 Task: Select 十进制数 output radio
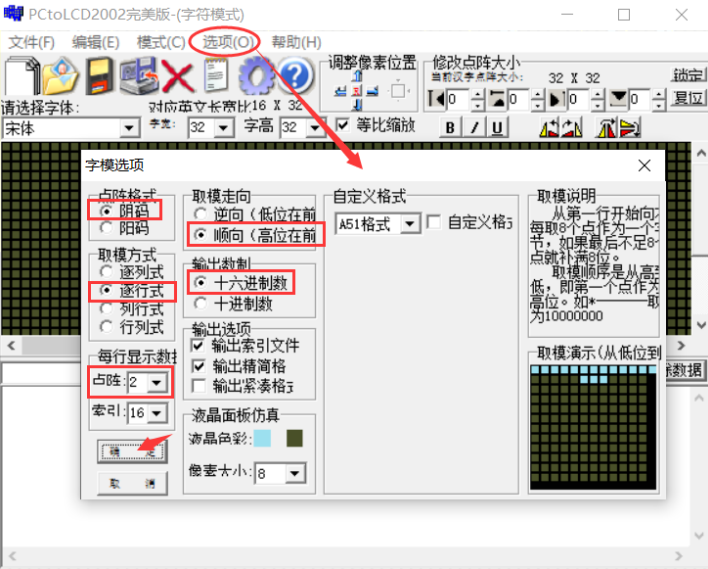tap(200, 303)
